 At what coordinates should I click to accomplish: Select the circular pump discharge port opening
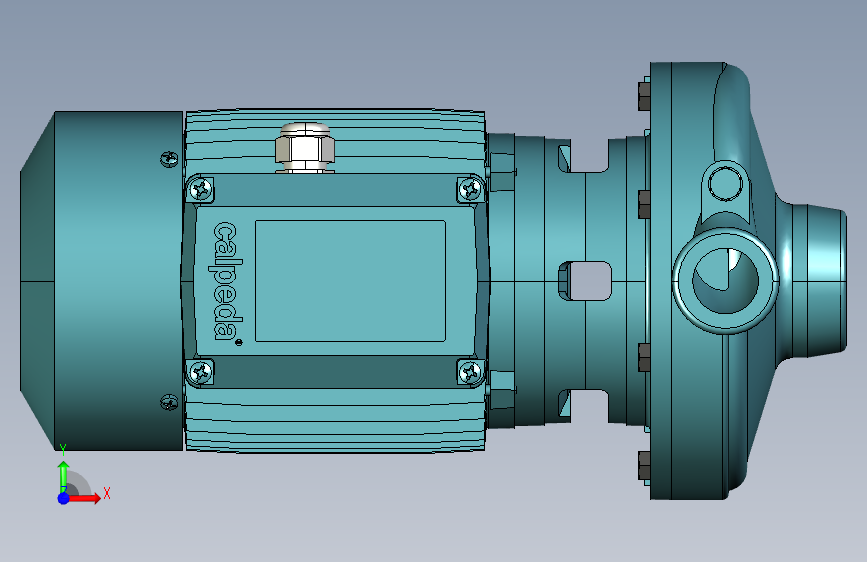coord(725,281)
